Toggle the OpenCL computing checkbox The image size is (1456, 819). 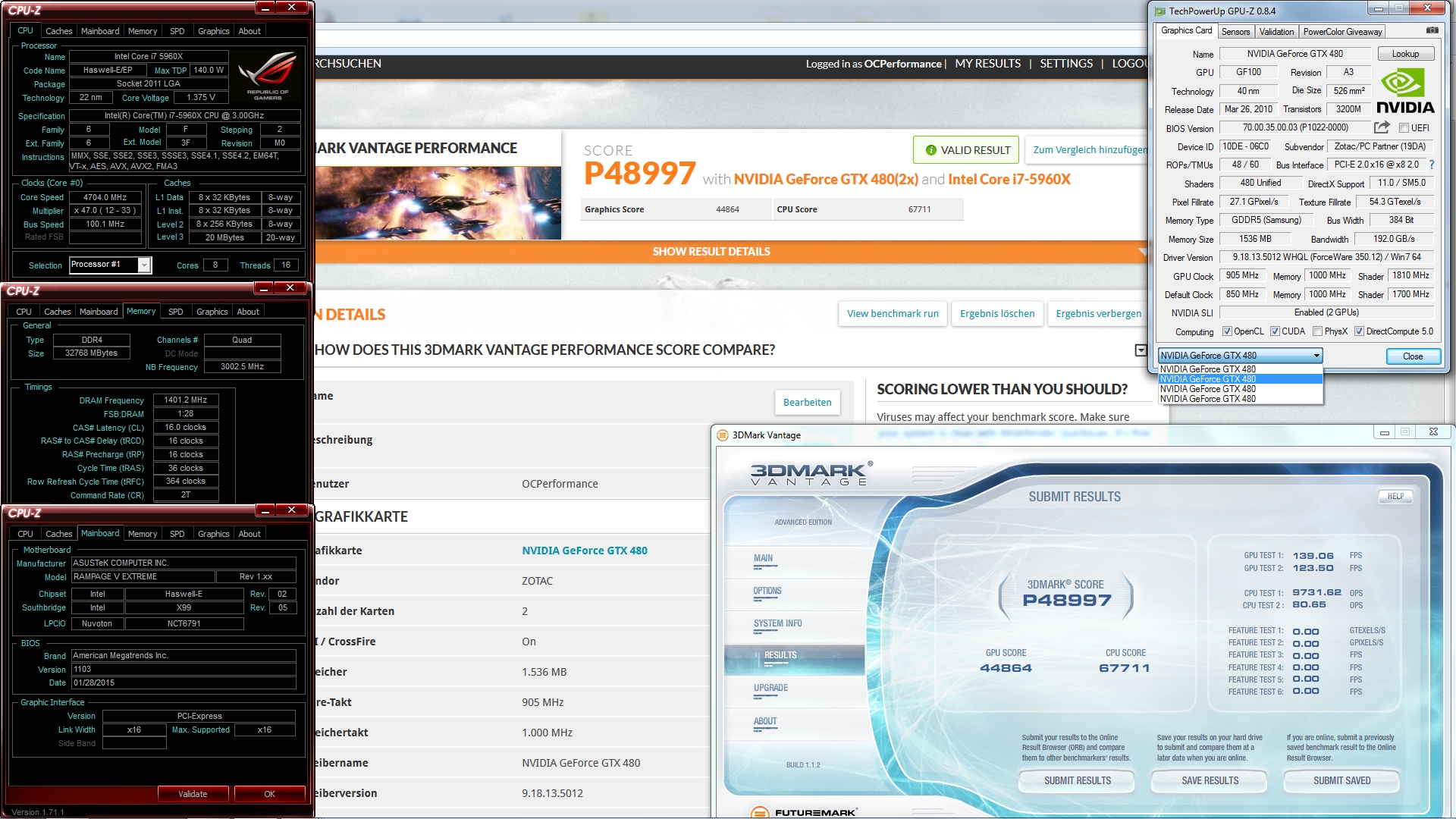click(x=1227, y=331)
